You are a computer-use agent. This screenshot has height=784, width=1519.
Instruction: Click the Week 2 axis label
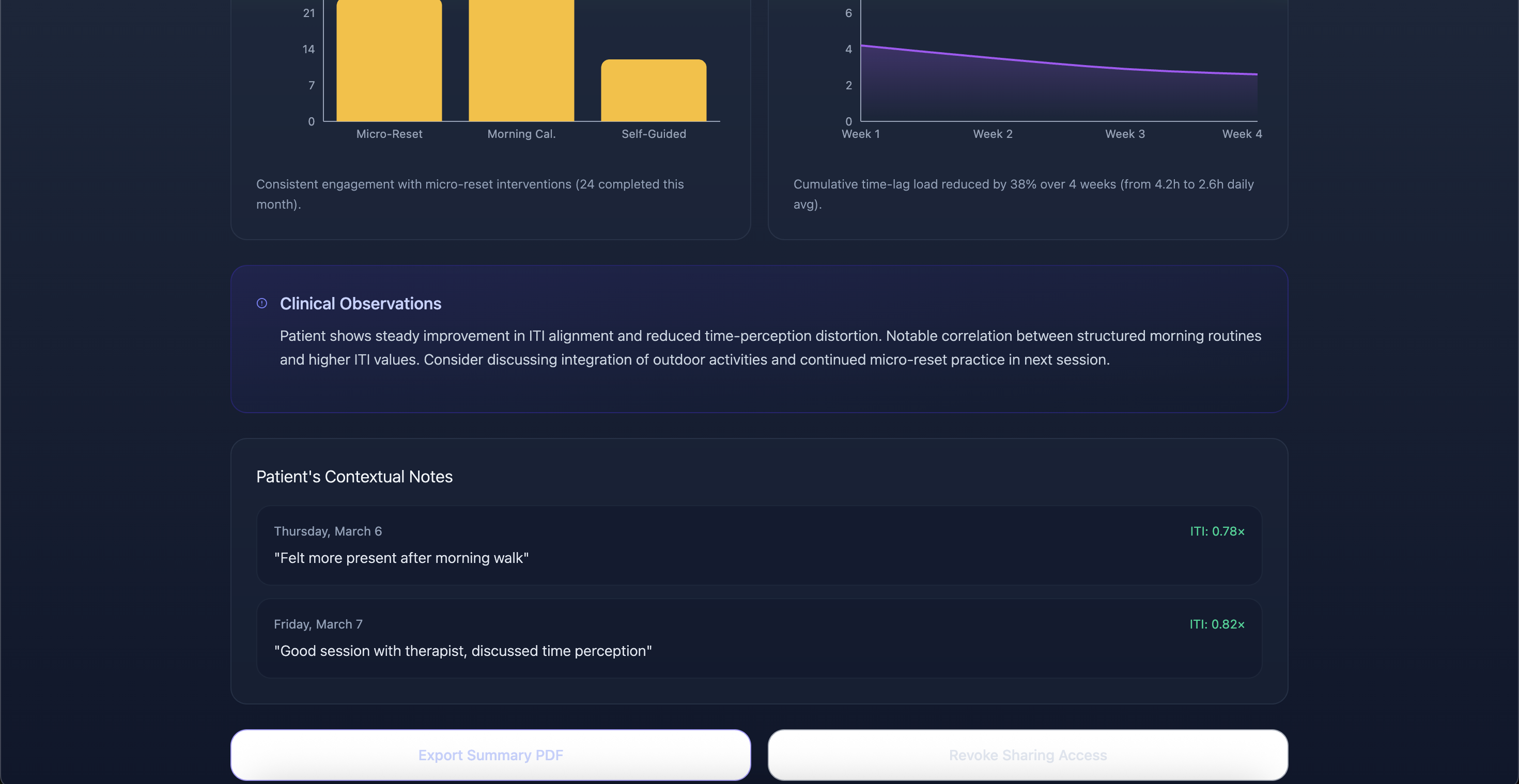point(993,134)
